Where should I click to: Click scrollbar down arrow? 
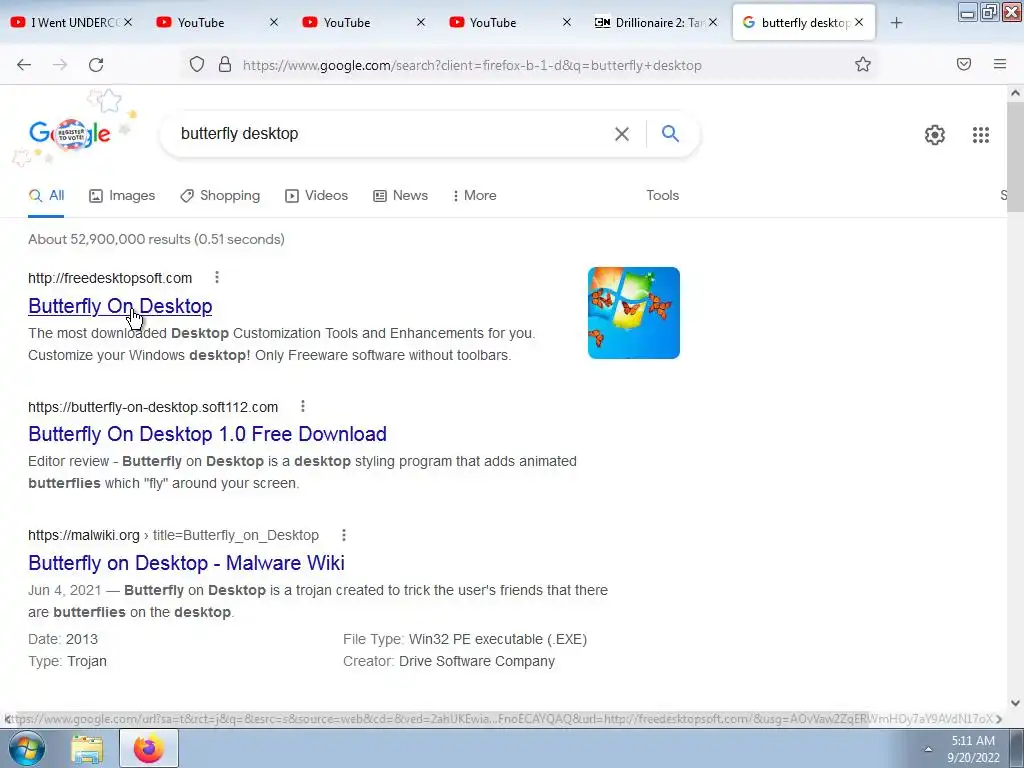pyautogui.click(x=1015, y=703)
